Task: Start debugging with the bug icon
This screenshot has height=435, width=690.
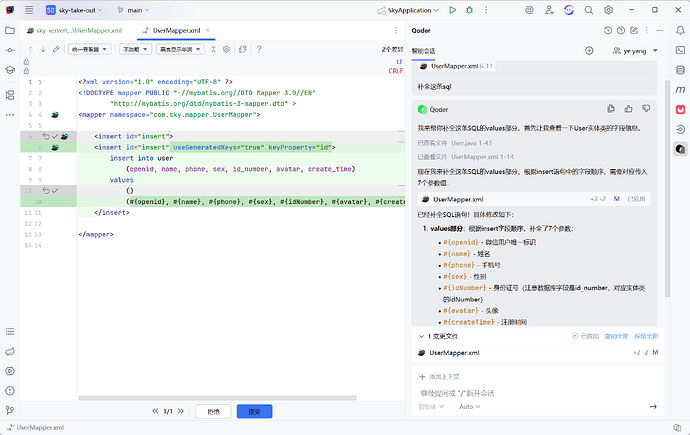Action: tap(471, 10)
